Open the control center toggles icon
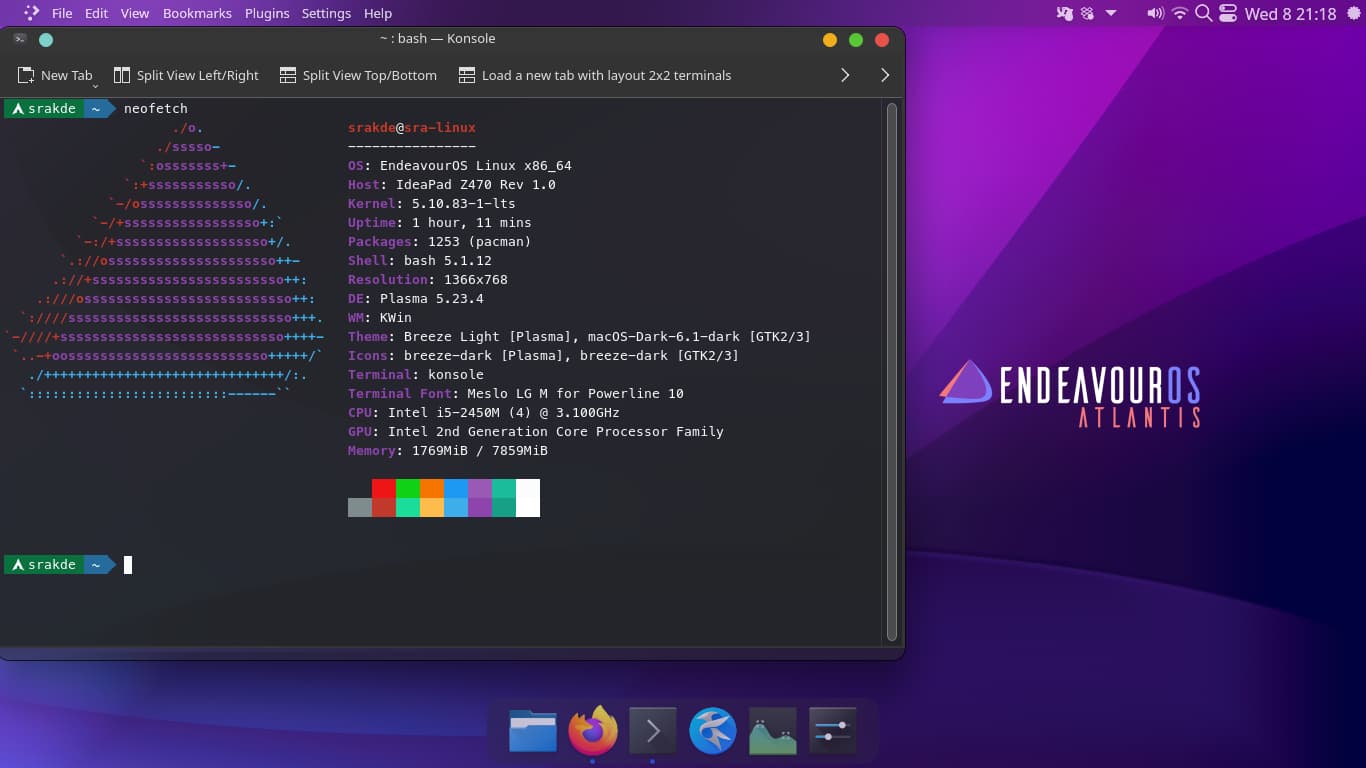Image resolution: width=1366 pixels, height=768 pixels. click(1228, 13)
